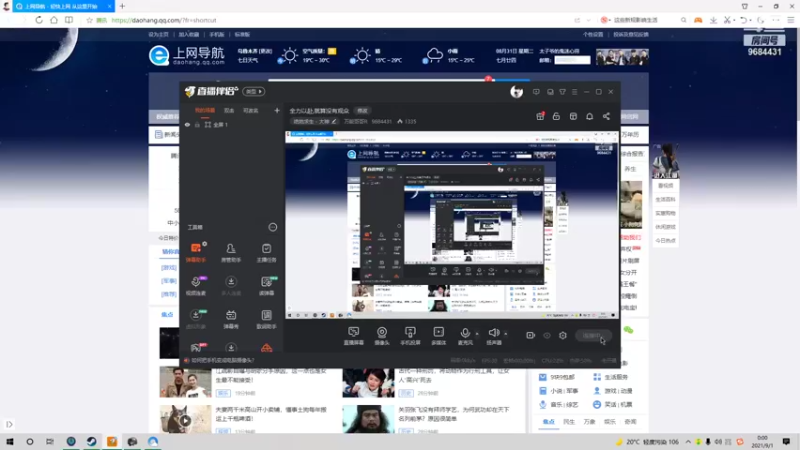Expand speaker options arrow
800x450 pixels.
[x=506, y=334]
